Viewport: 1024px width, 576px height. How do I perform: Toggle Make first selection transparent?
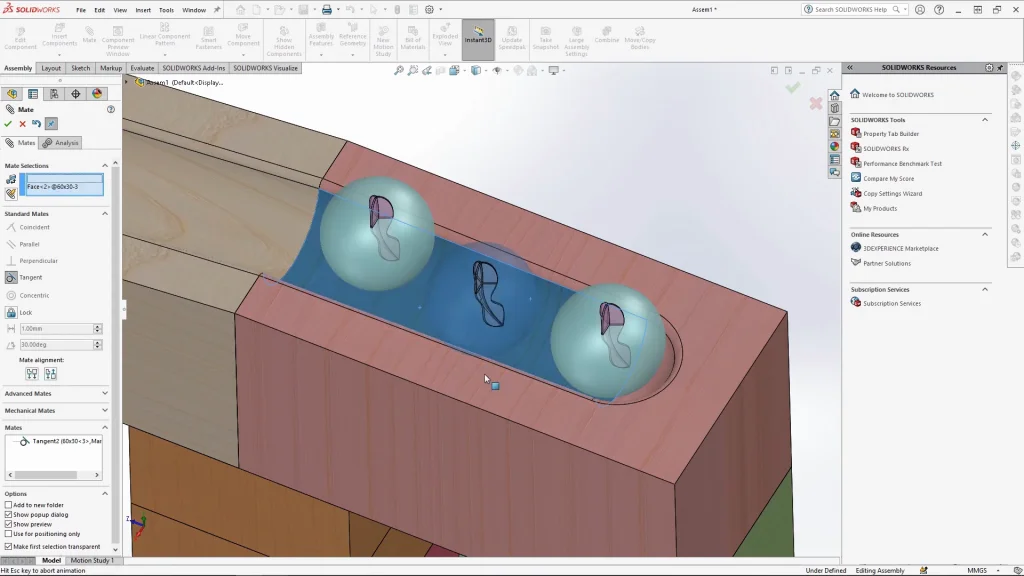9,547
